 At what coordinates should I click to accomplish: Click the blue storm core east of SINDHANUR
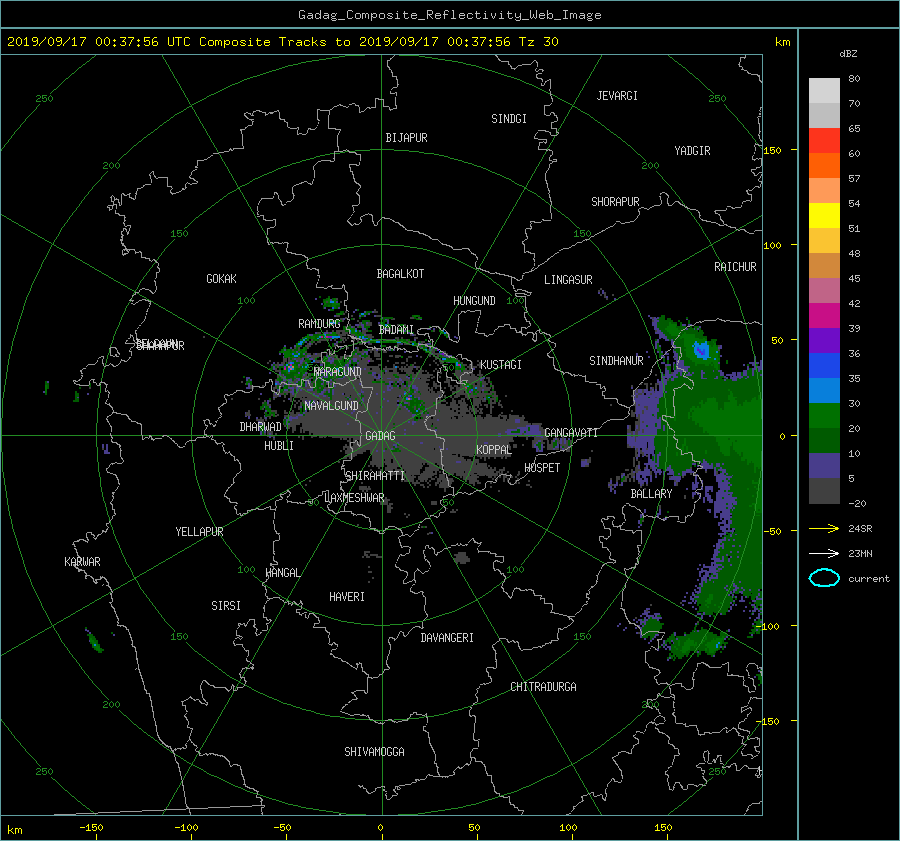(x=701, y=350)
